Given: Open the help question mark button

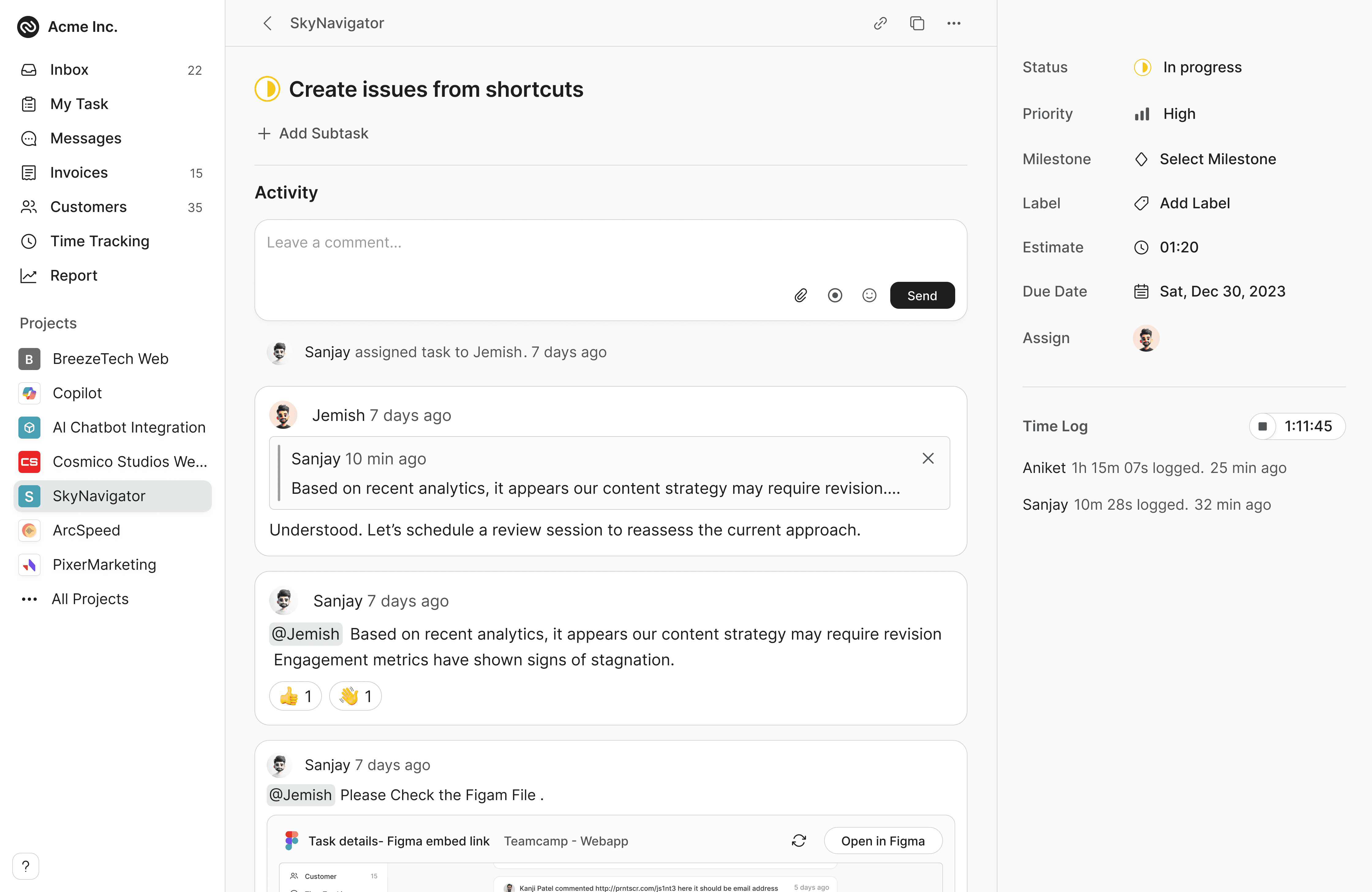Looking at the screenshot, I should [25, 866].
